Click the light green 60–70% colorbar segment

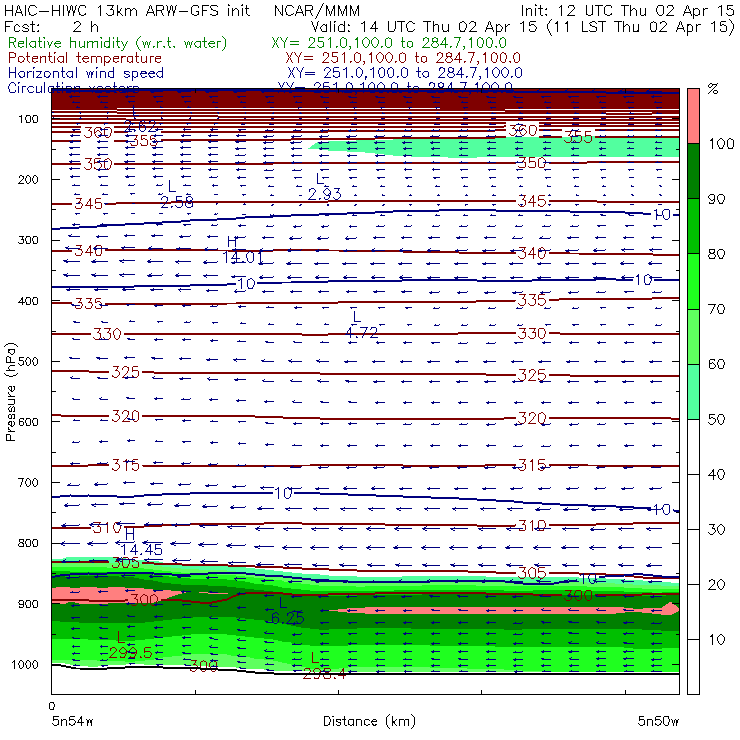(693, 336)
